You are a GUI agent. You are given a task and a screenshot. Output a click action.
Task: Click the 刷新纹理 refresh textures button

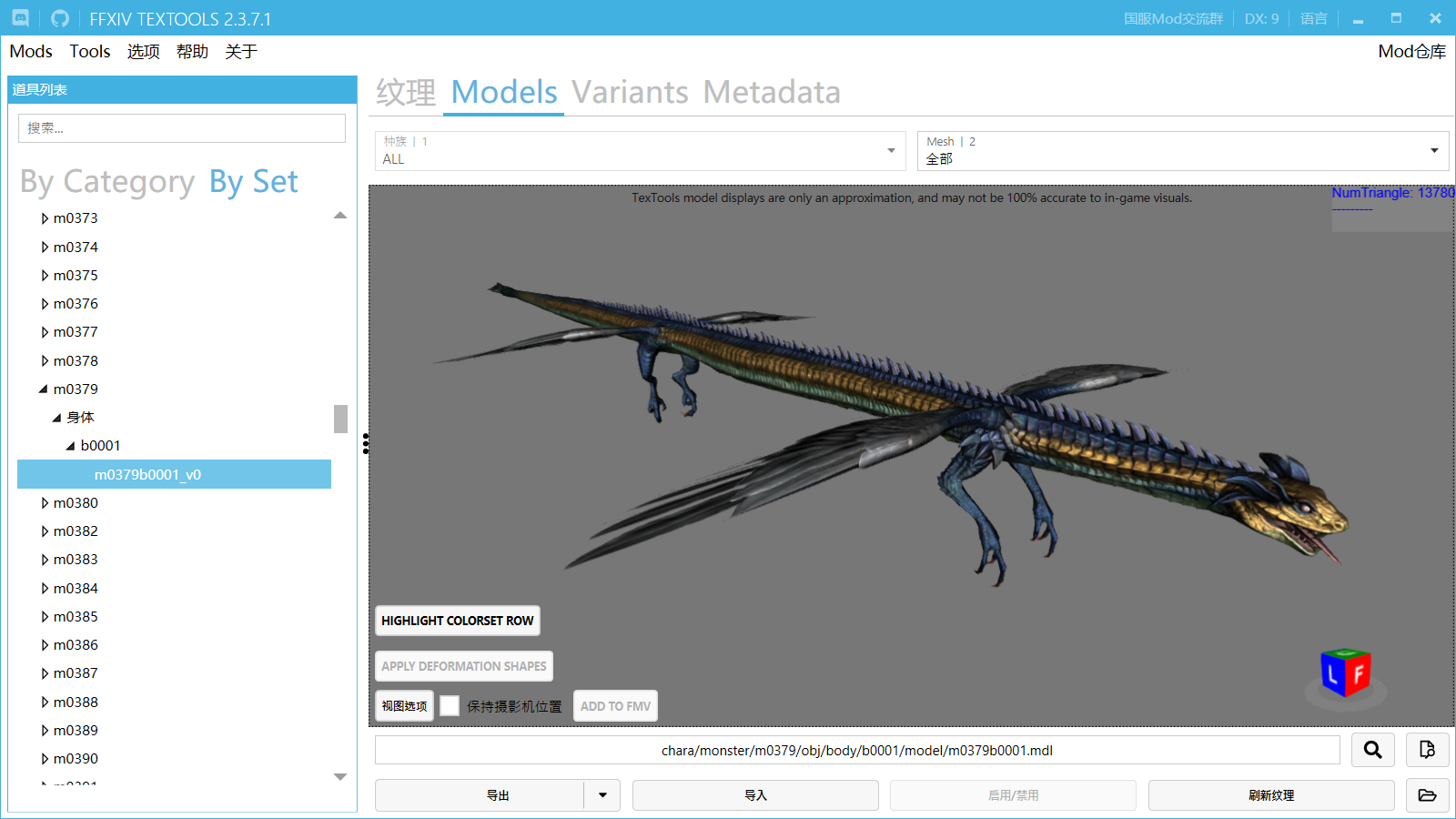point(1271,795)
